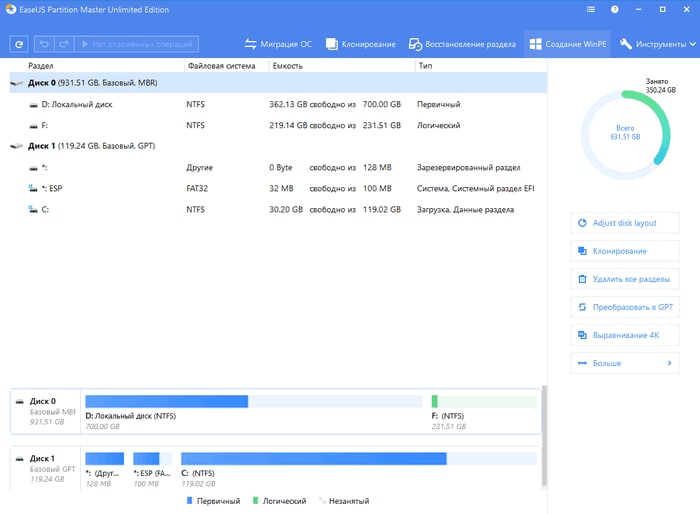
Task: Open the list menu icon in title bar
Action: (x=591, y=9)
